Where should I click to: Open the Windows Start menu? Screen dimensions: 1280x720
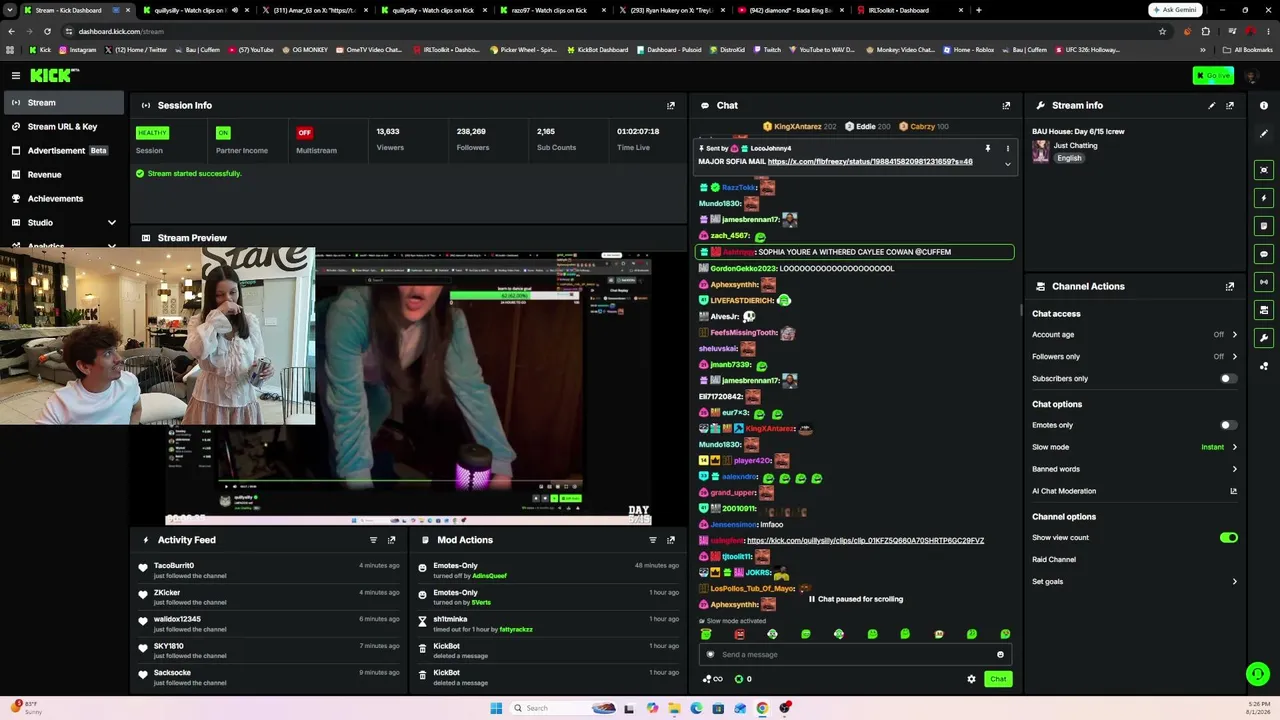(496, 708)
